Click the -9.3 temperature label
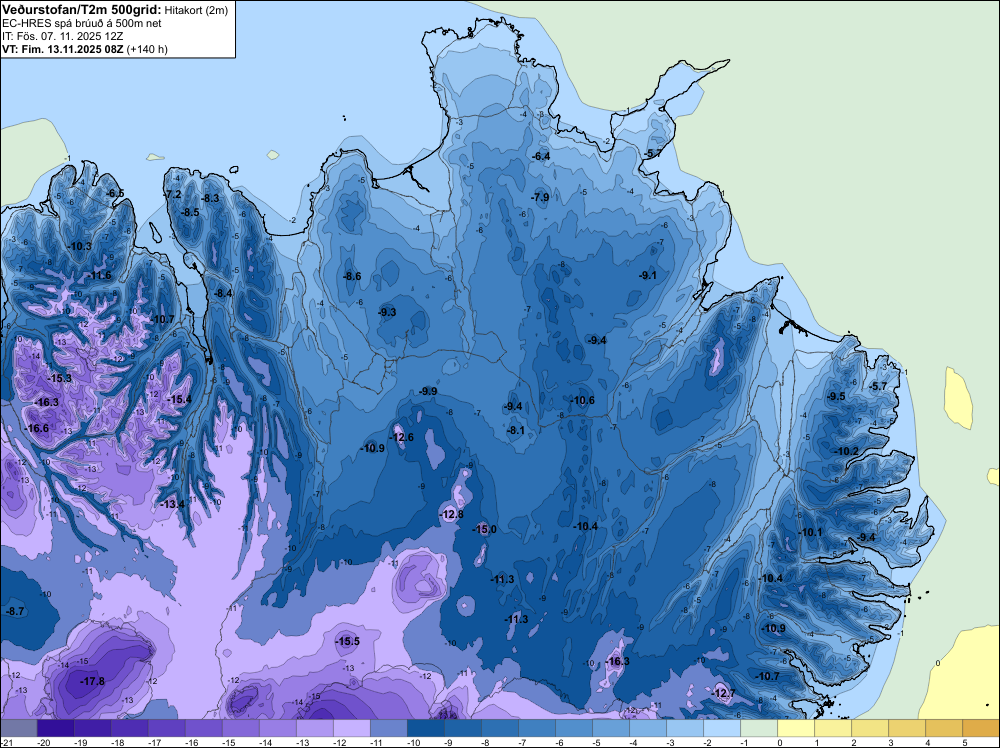This screenshot has height=748, width=1000. tap(387, 312)
